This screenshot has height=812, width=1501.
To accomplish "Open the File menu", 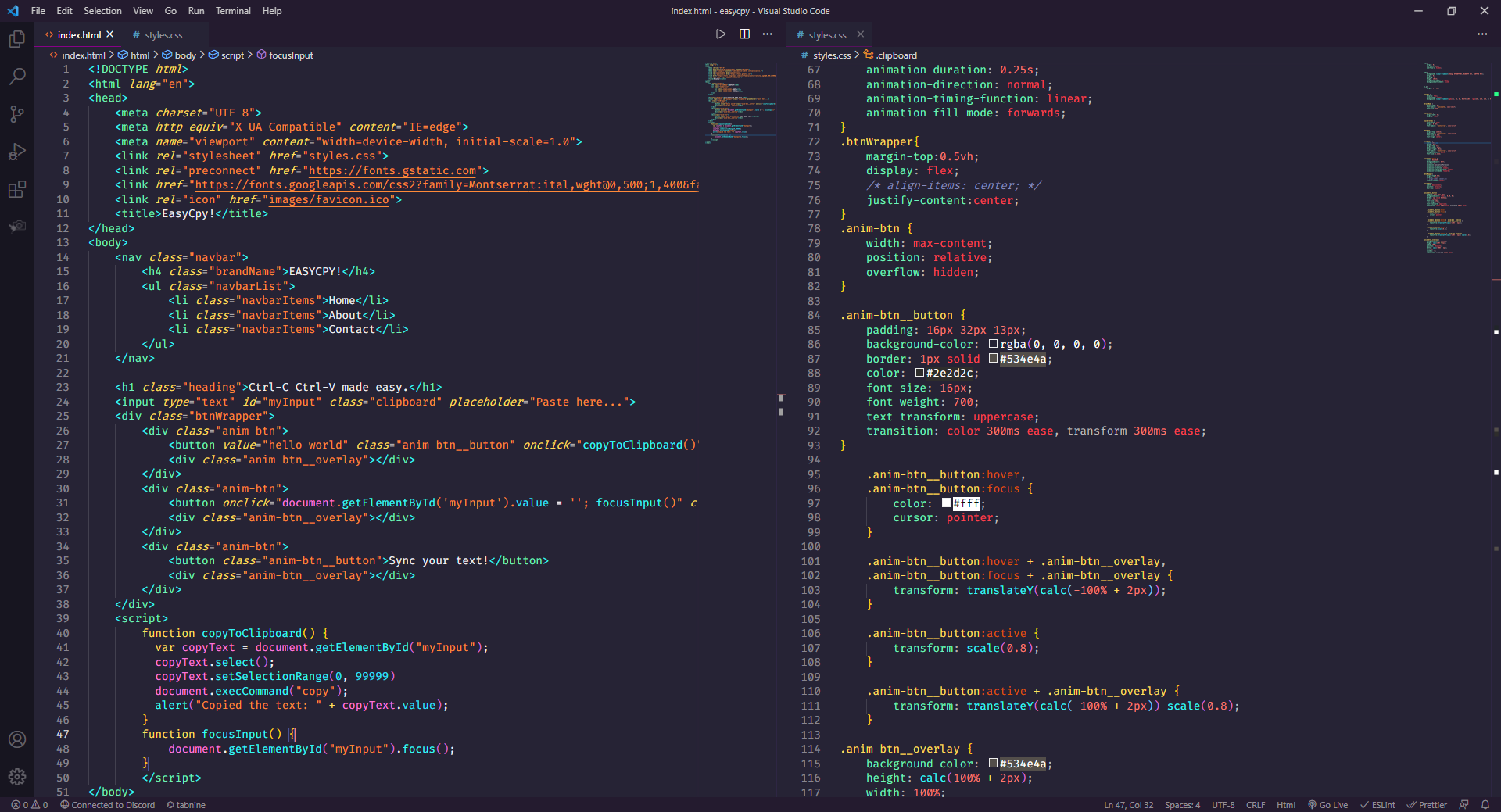I will [x=38, y=11].
